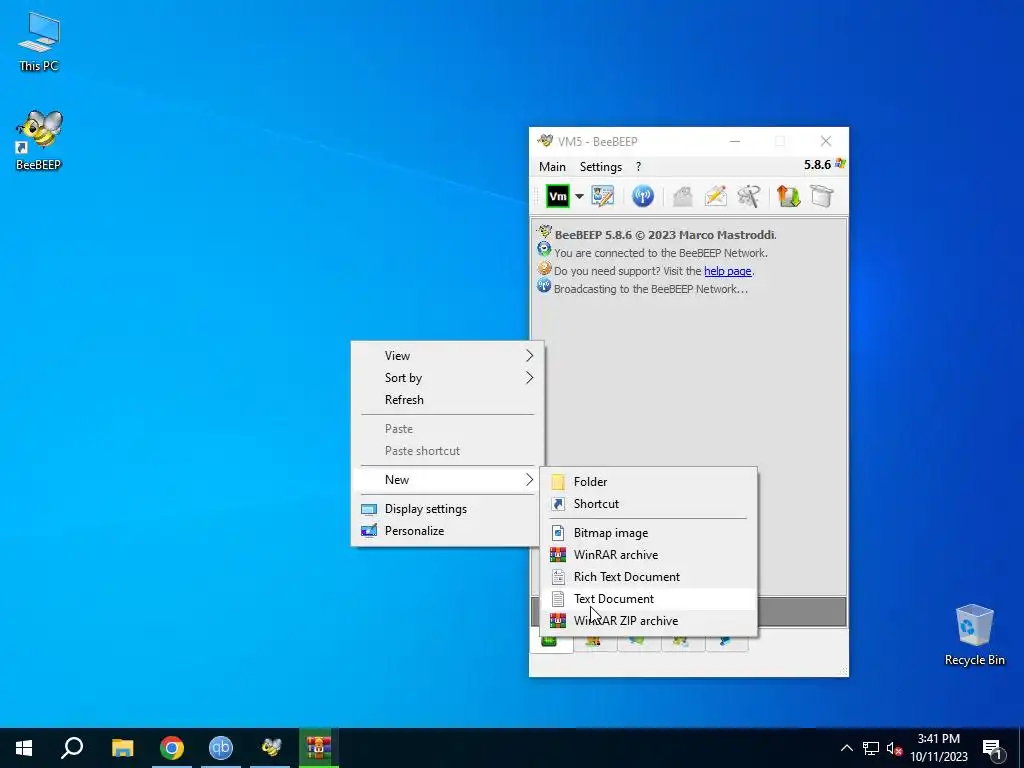Create a new WinRAR archive
This screenshot has height=768, width=1024.
pyautogui.click(x=648, y=555)
